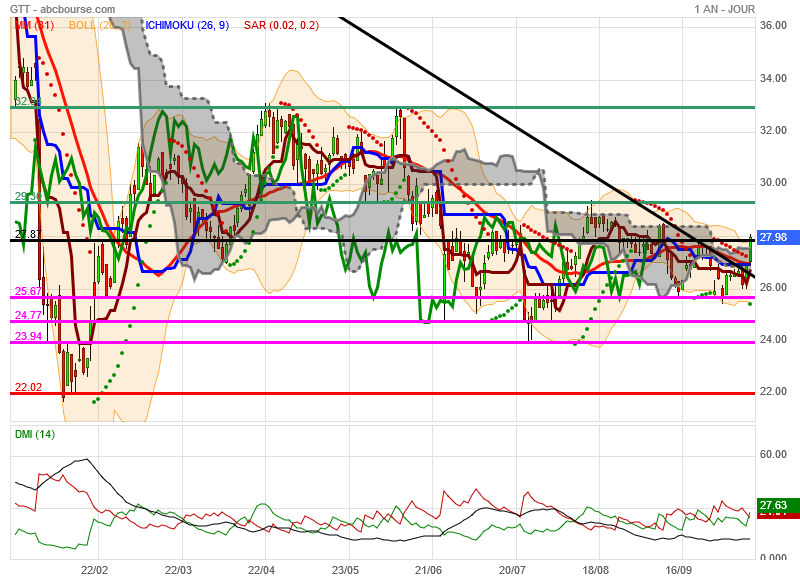800x580 pixels.
Task: Click the 34.00 price axis label
Action: click(773, 78)
